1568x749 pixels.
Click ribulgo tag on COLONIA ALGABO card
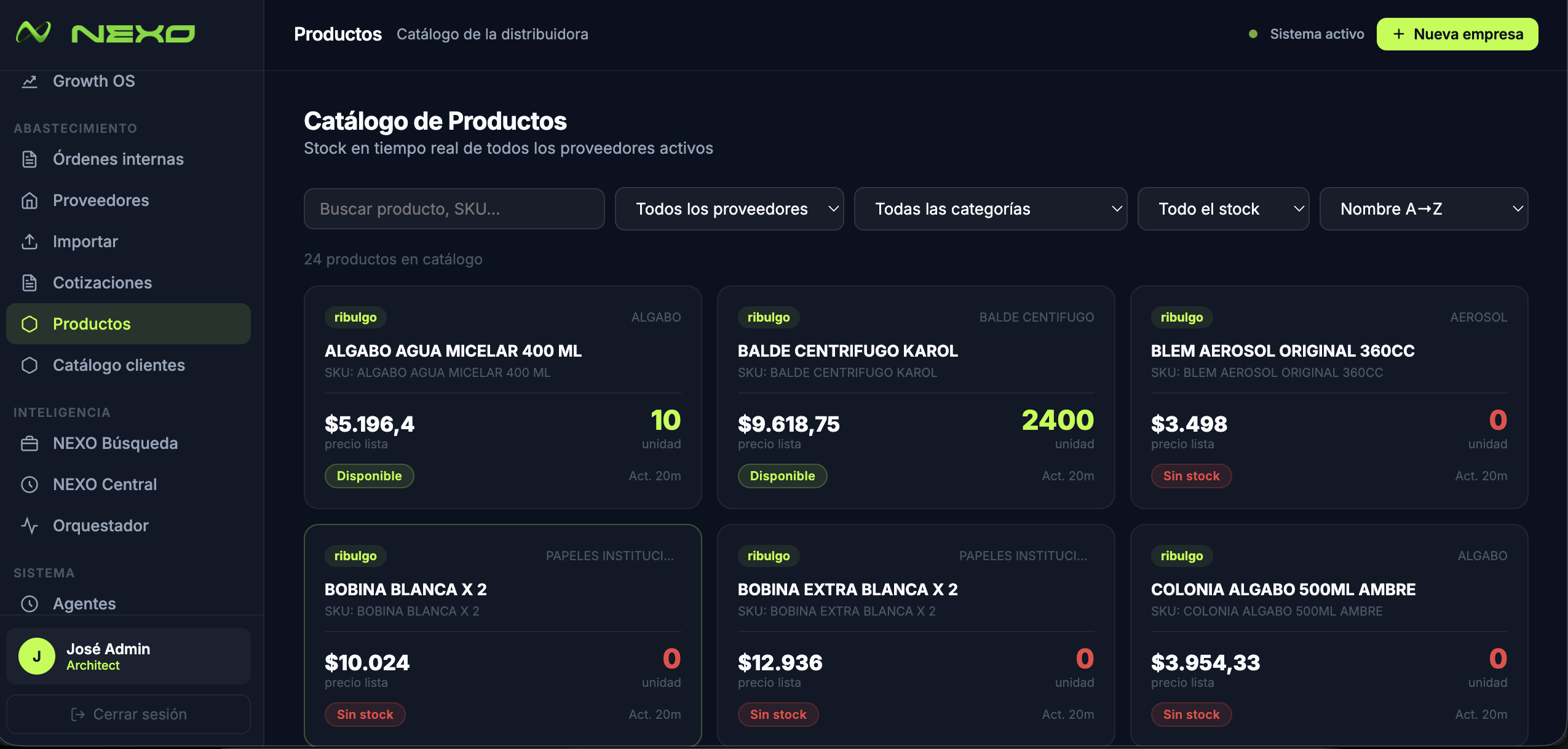(1182, 556)
